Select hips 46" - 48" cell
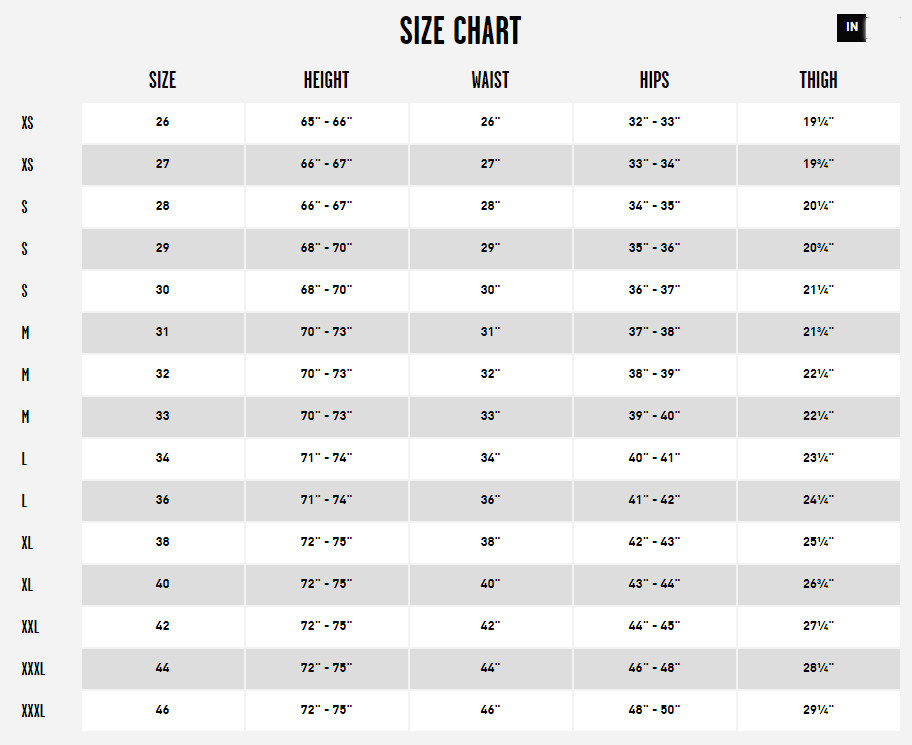Viewport: 912px width, 745px height. click(655, 669)
